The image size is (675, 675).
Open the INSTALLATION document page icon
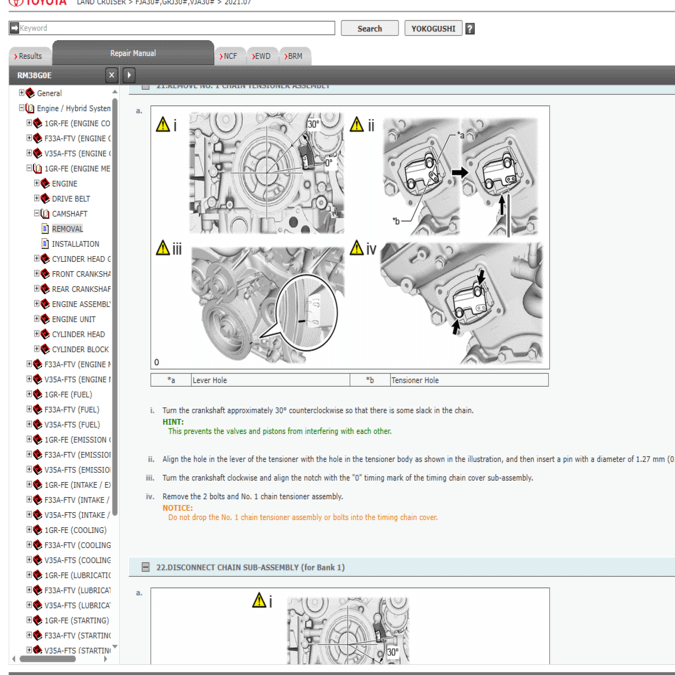[x=45, y=244]
